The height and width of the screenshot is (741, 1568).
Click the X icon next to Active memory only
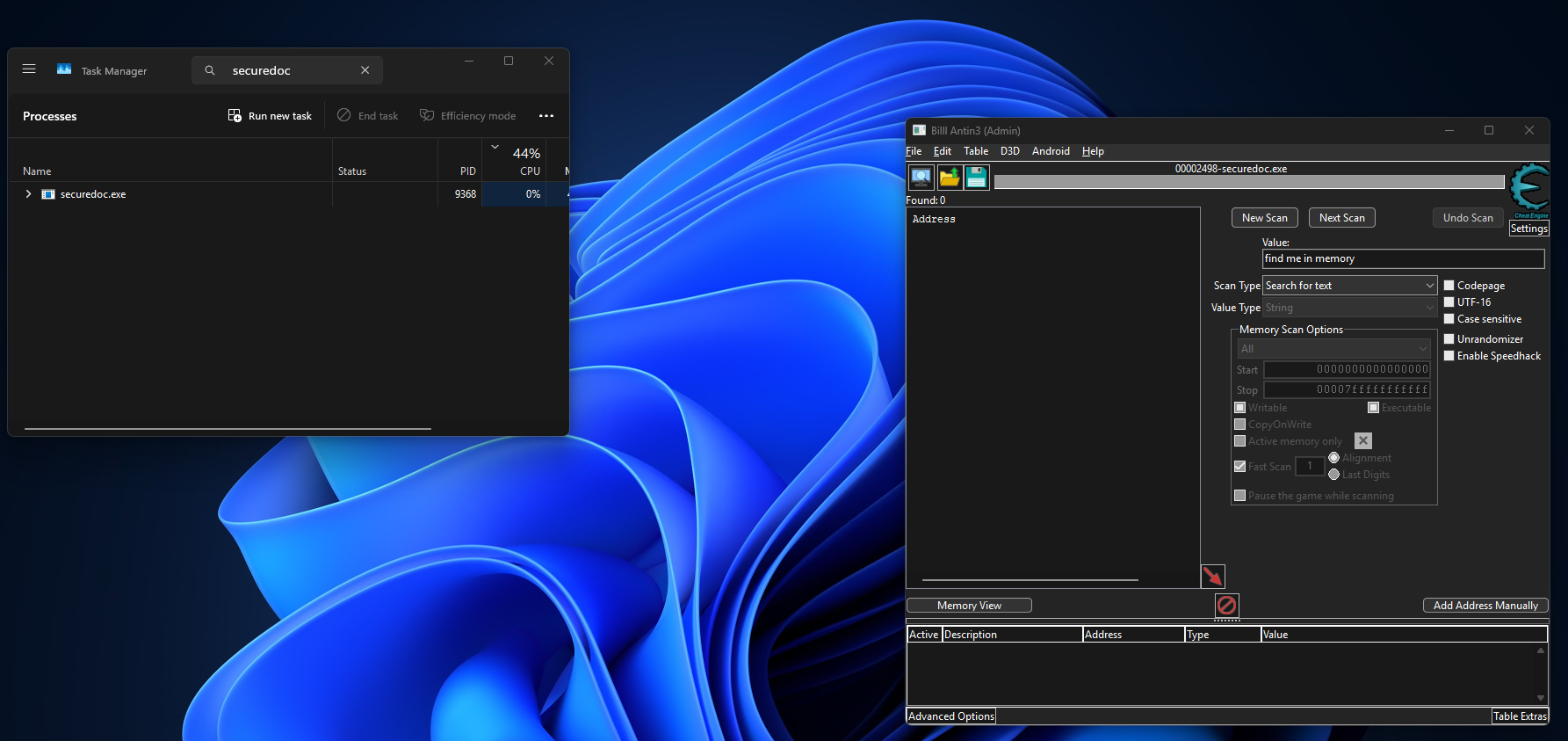pyautogui.click(x=1363, y=441)
